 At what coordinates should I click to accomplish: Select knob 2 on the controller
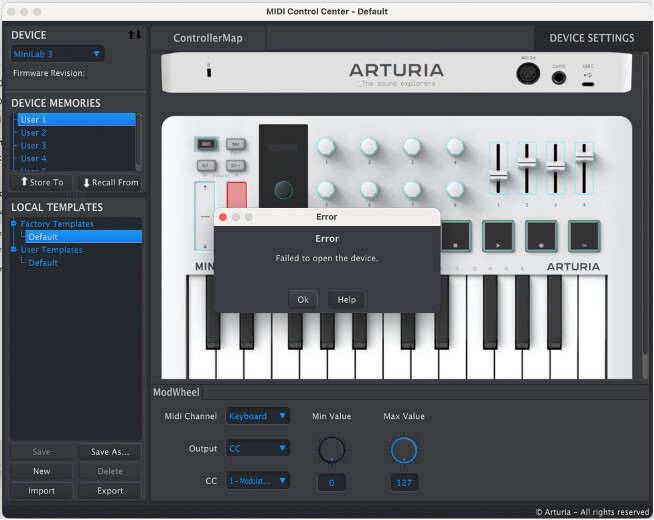[x=369, y=146]
